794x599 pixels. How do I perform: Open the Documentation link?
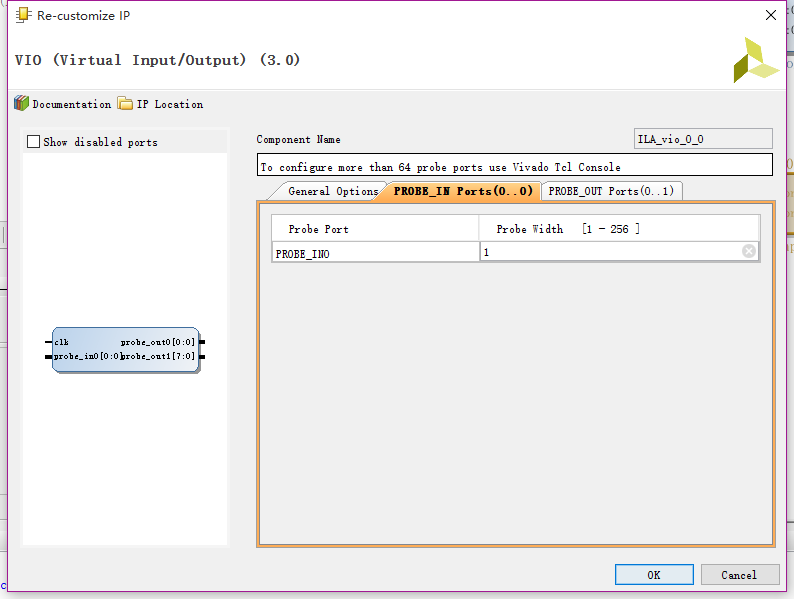pos(71,104)
